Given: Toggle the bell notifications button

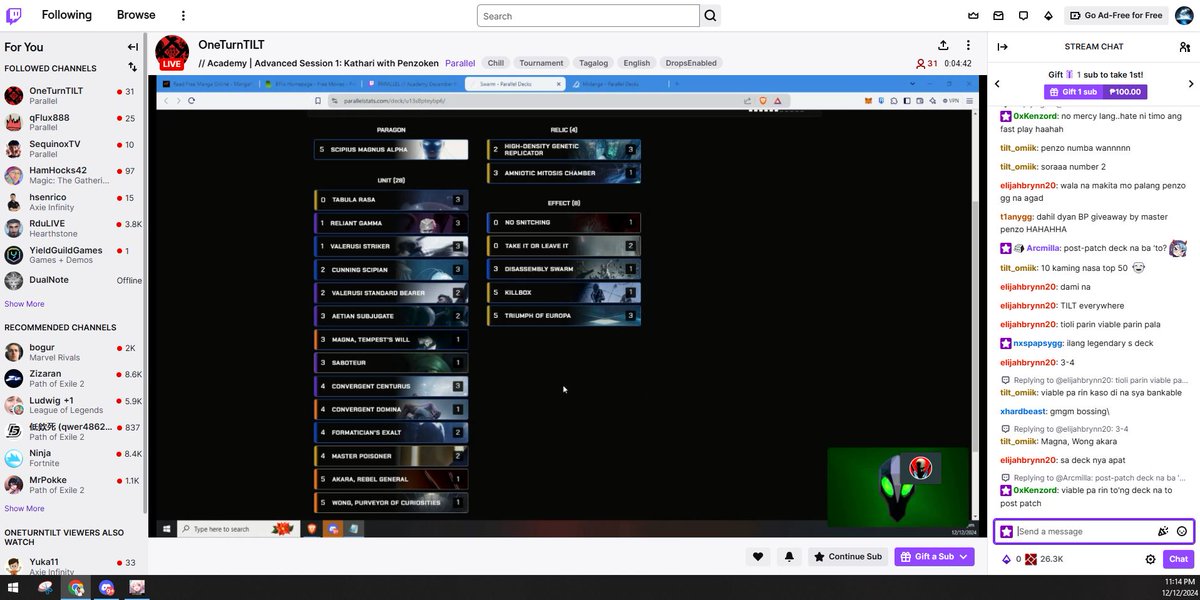Looking at the screenshot, I should pyautogui.click(x=789, y=557).
